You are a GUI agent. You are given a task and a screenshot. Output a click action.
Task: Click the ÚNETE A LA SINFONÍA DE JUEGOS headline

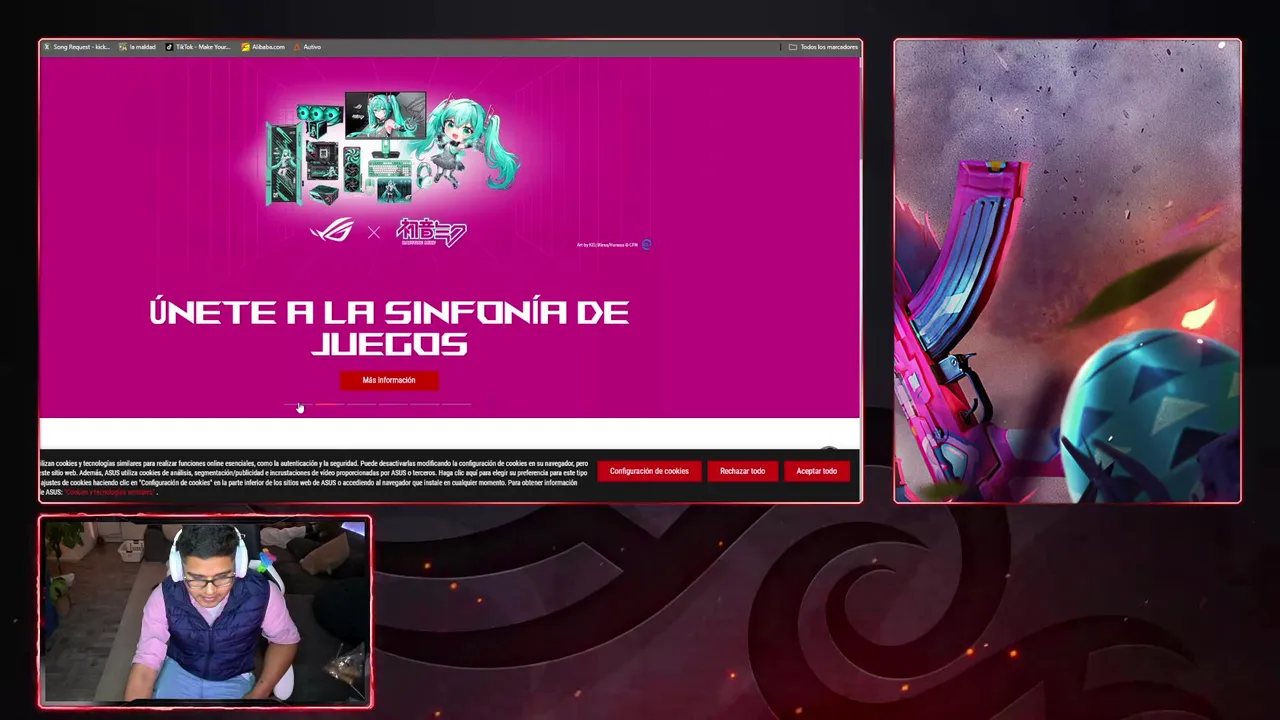pyautogui.click(x=389, y=328)
